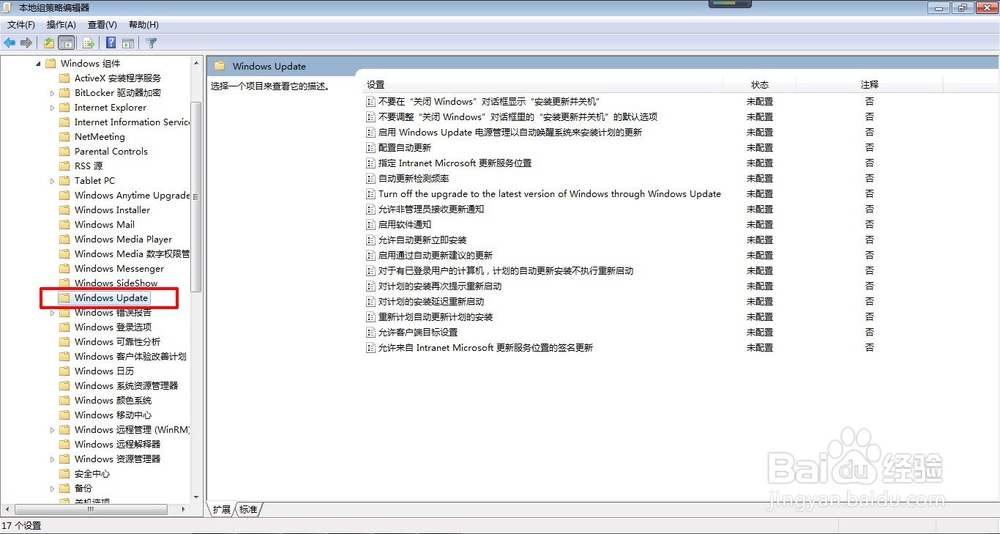Select '对计划的安装再次提示重新启动' policy

(x=440, y=286)
